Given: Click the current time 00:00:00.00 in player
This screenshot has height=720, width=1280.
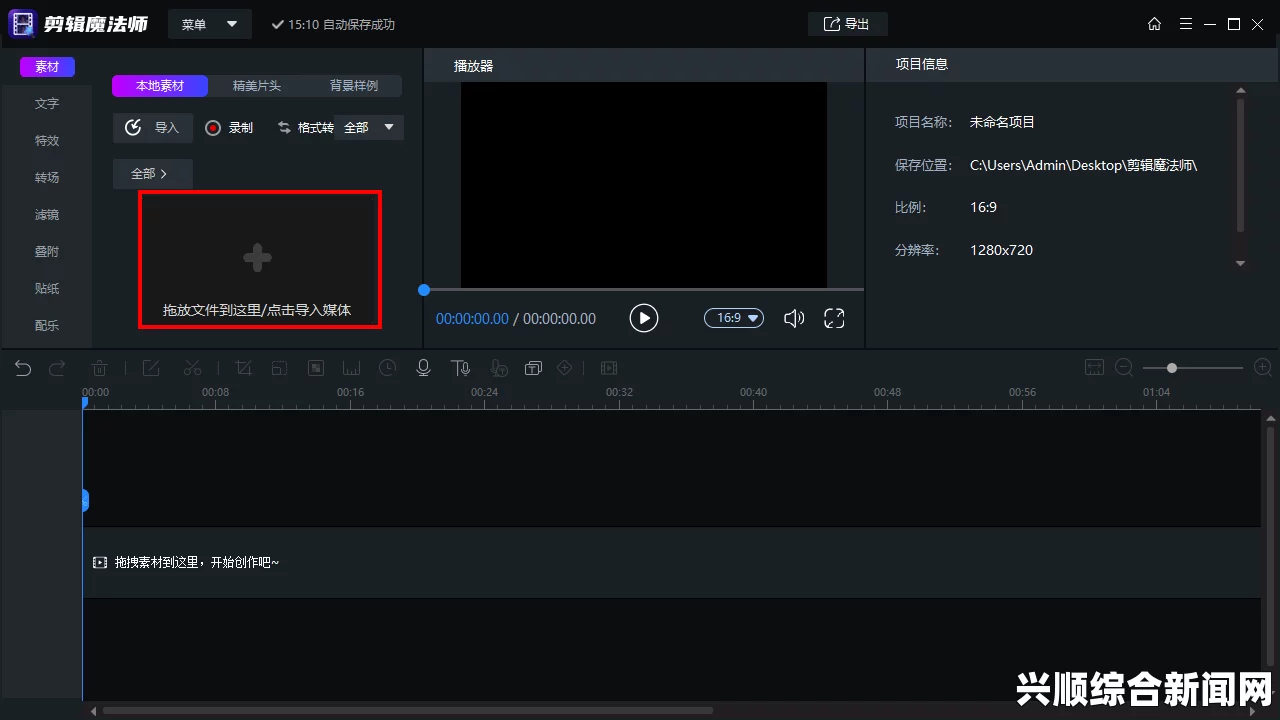Looking at the screenshot, I should [472, 319].
